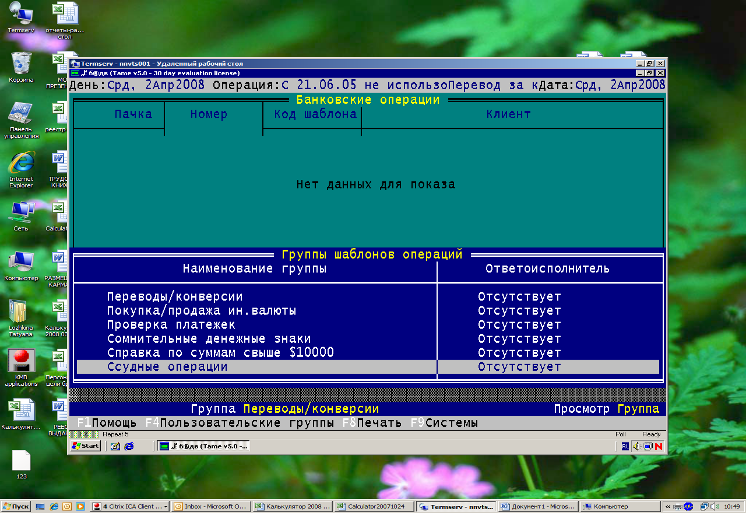Switch to Citrix ICA Client taskbar item

(x=130, y=506)
